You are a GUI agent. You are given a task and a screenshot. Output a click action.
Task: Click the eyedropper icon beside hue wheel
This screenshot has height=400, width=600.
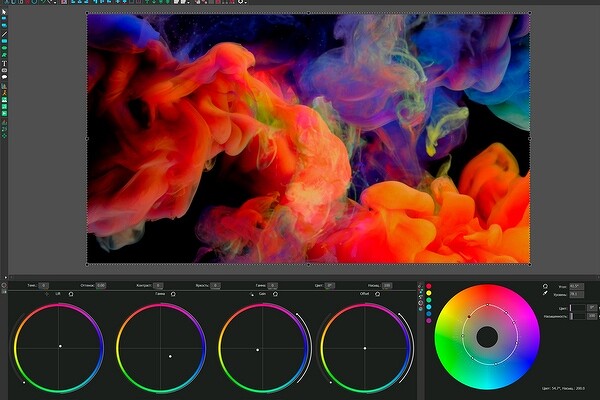point(545,293)
